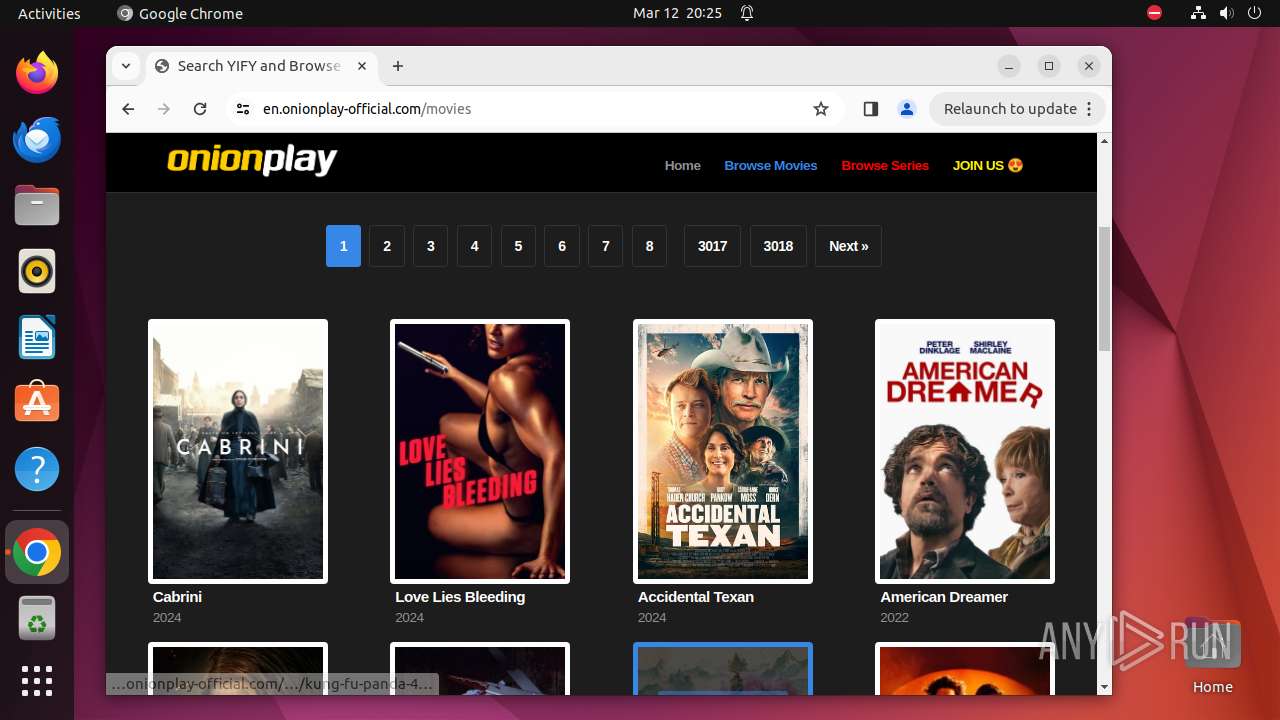Click the scroll down arrow of the page
The width and height of the screenshot is (1280, 720).
(1104, 687)
